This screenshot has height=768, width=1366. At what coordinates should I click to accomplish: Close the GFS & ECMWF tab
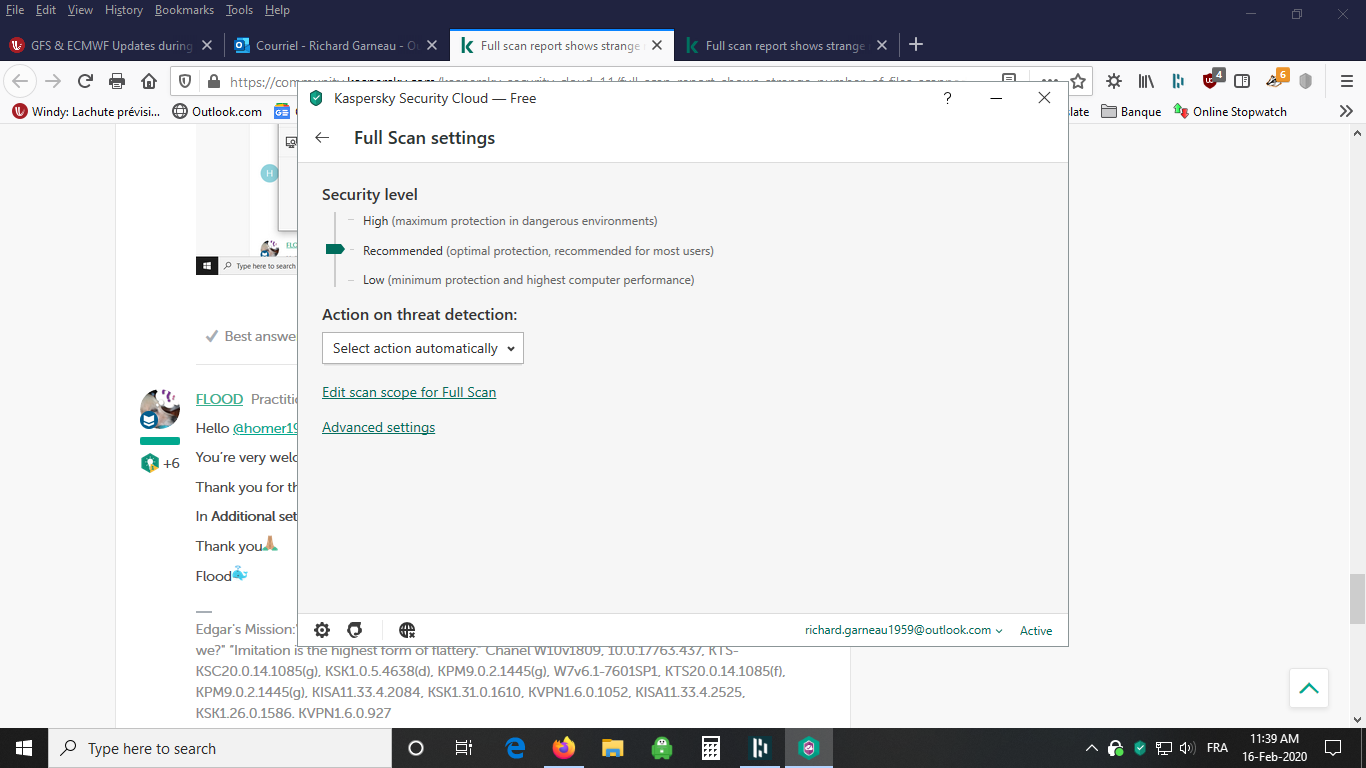(207, 45)
